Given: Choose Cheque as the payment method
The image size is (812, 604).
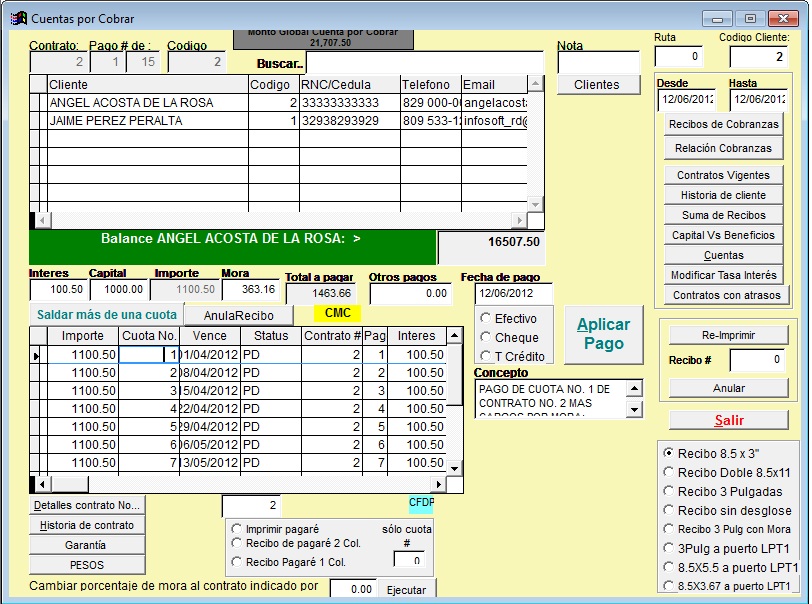Looking at the screenshot, I should coord(486,338).
